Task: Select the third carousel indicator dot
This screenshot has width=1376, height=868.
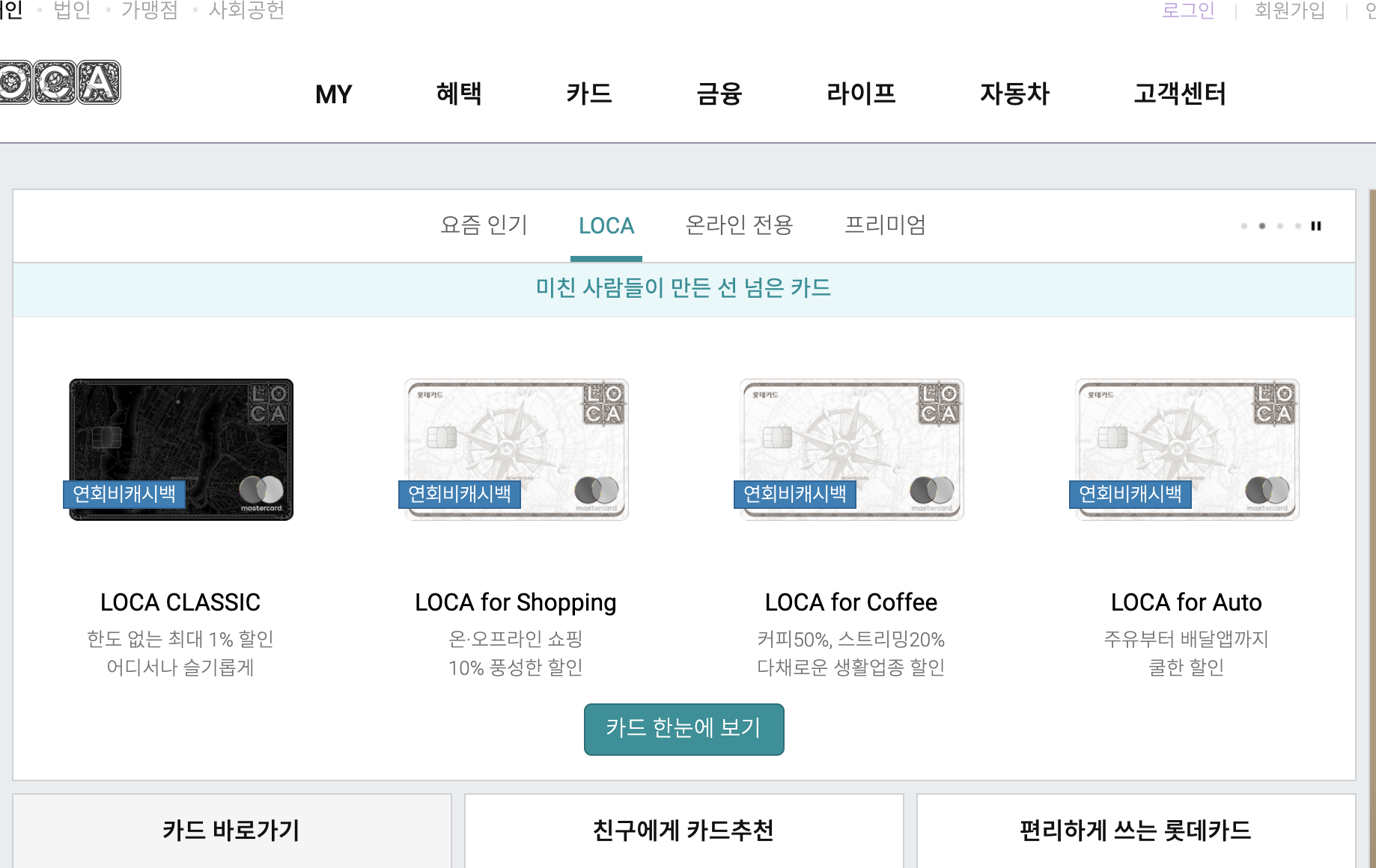Action: pyautogui.click(x=1280, y=226)
